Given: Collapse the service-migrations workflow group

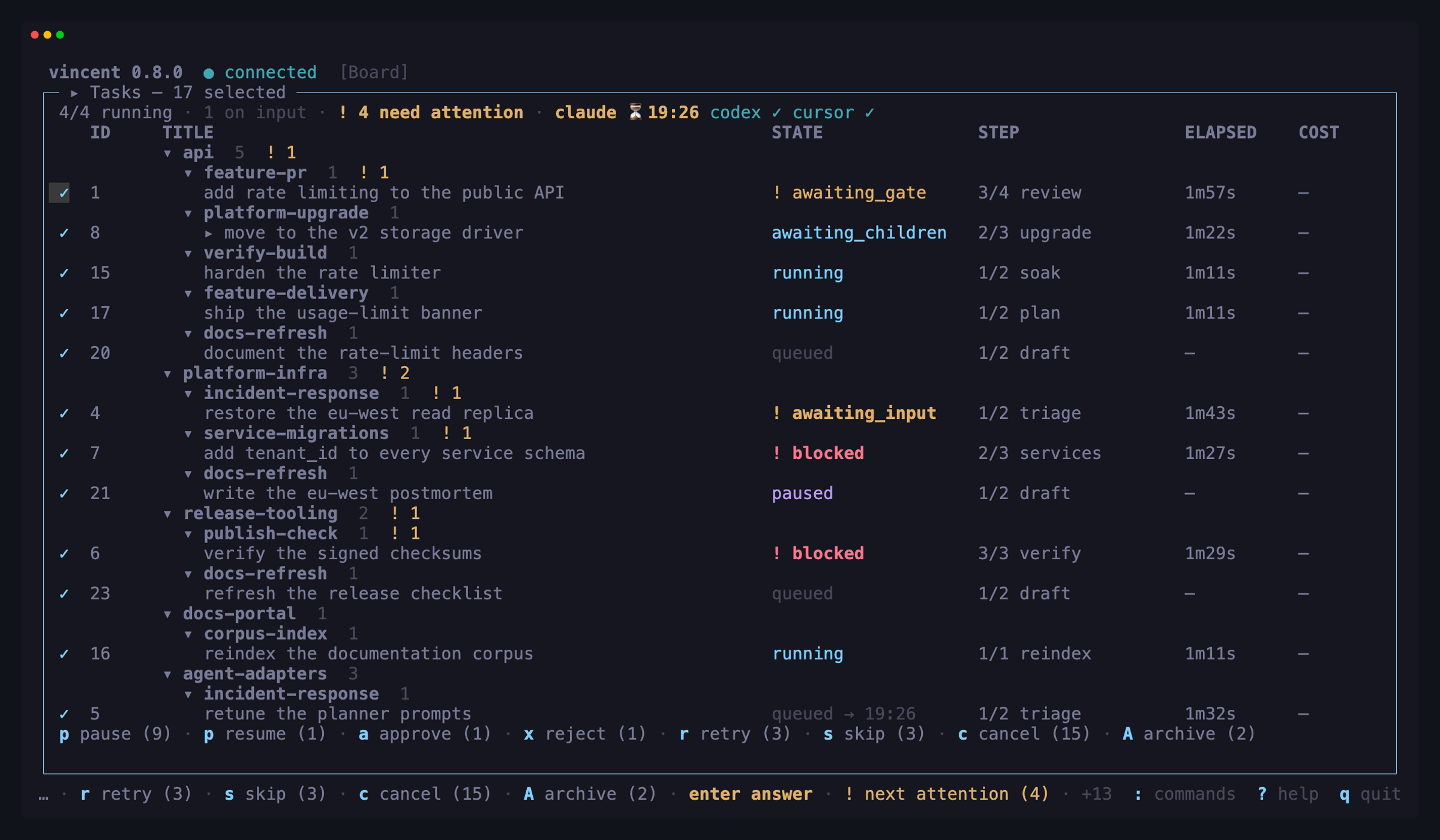Looking at the screenshot, I should click(x=188, y=434).
